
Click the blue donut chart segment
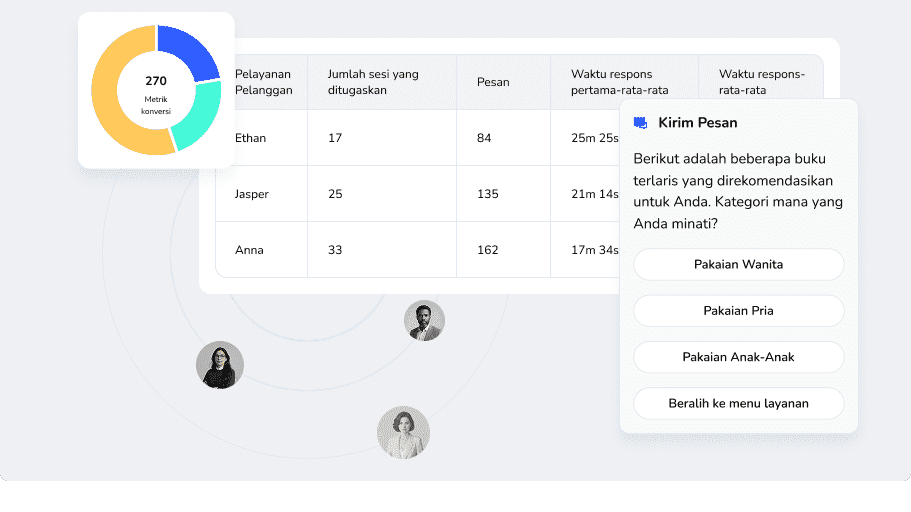[188, 50]
